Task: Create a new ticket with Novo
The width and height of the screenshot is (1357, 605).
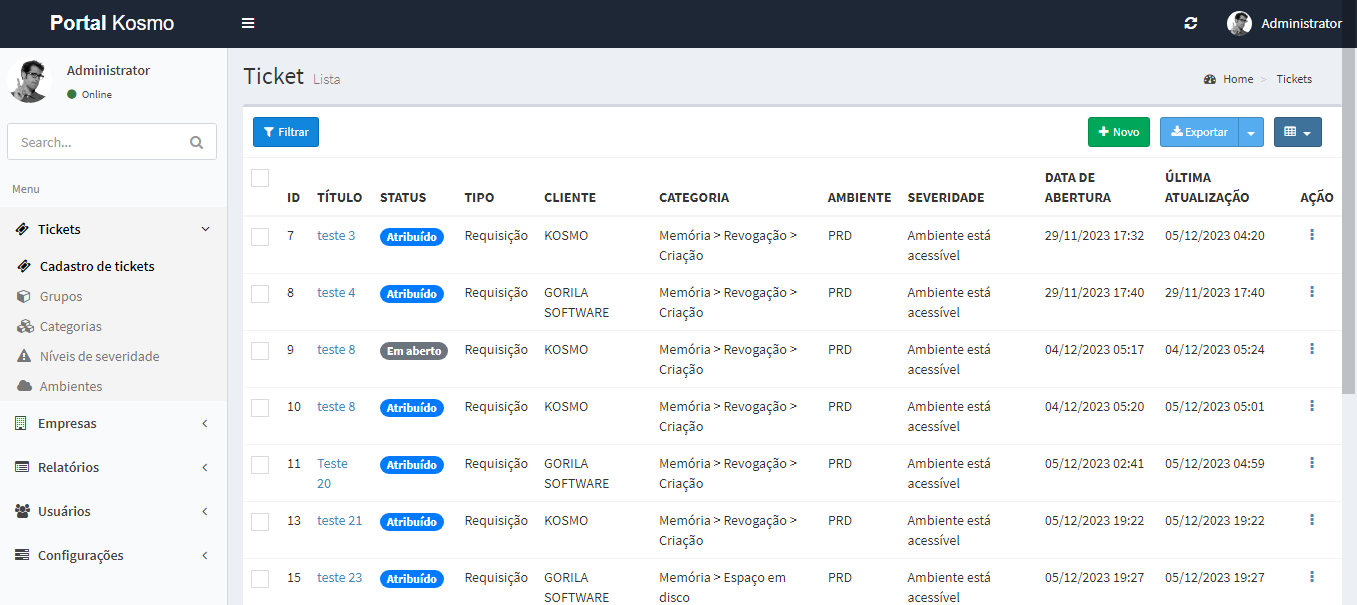Action: point(1119,132)
